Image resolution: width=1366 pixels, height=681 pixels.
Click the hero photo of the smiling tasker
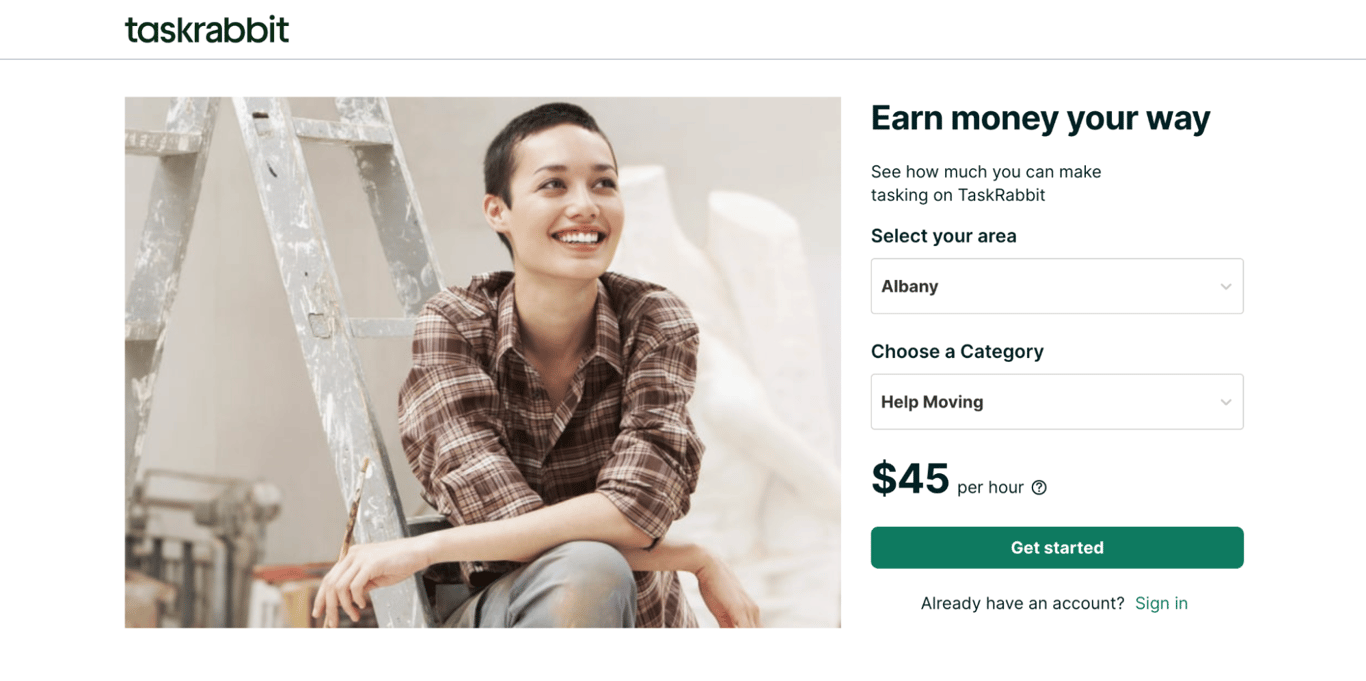click(482, 362)
